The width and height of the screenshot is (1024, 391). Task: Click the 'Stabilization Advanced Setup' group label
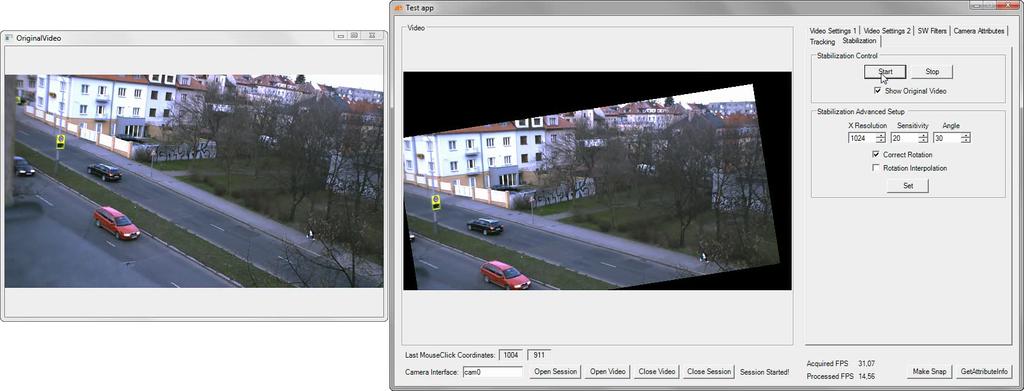point(861,112)
